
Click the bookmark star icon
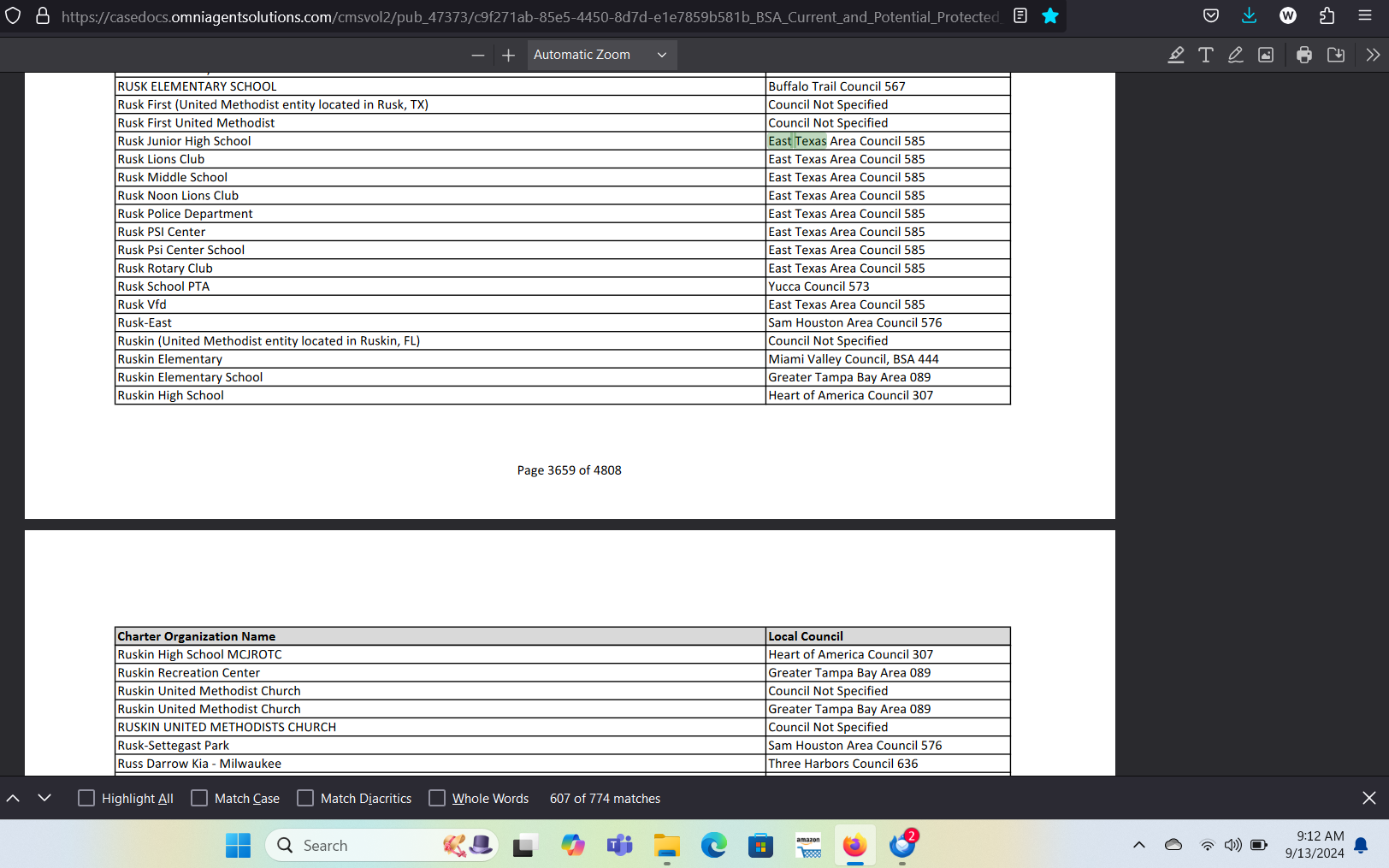[1050, 16]
